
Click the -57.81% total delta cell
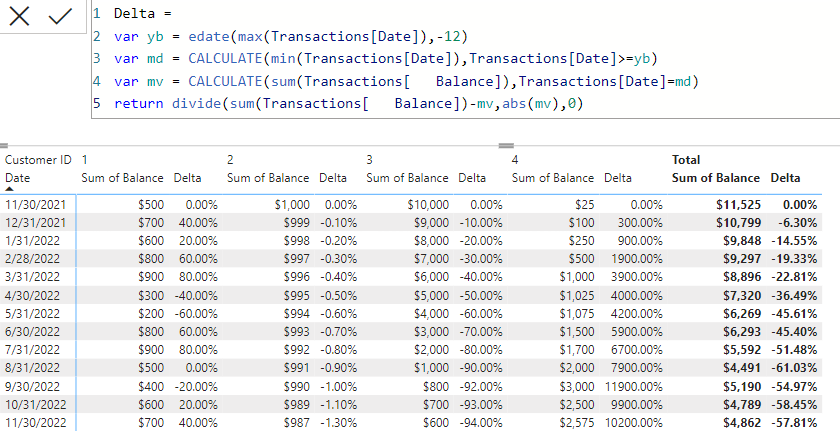(x=794, y=423)
